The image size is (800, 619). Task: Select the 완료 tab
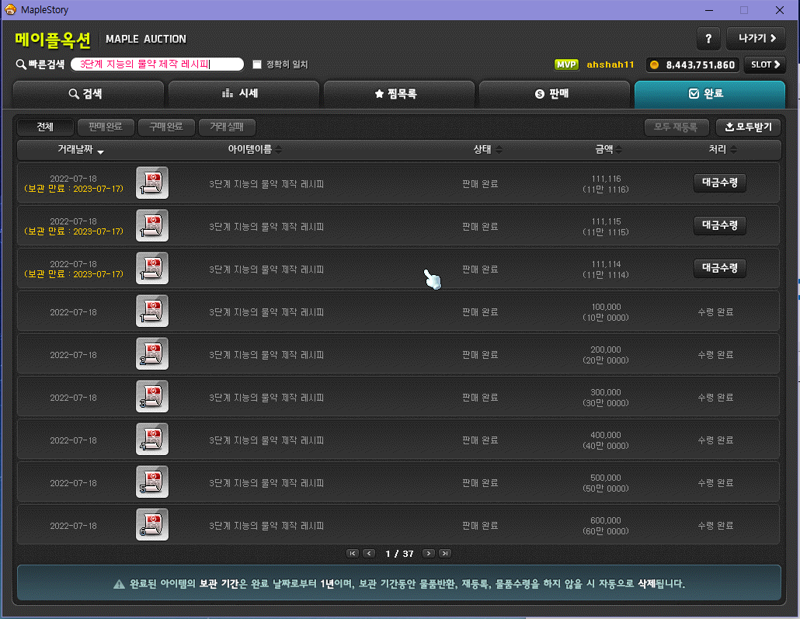point(709,94)
